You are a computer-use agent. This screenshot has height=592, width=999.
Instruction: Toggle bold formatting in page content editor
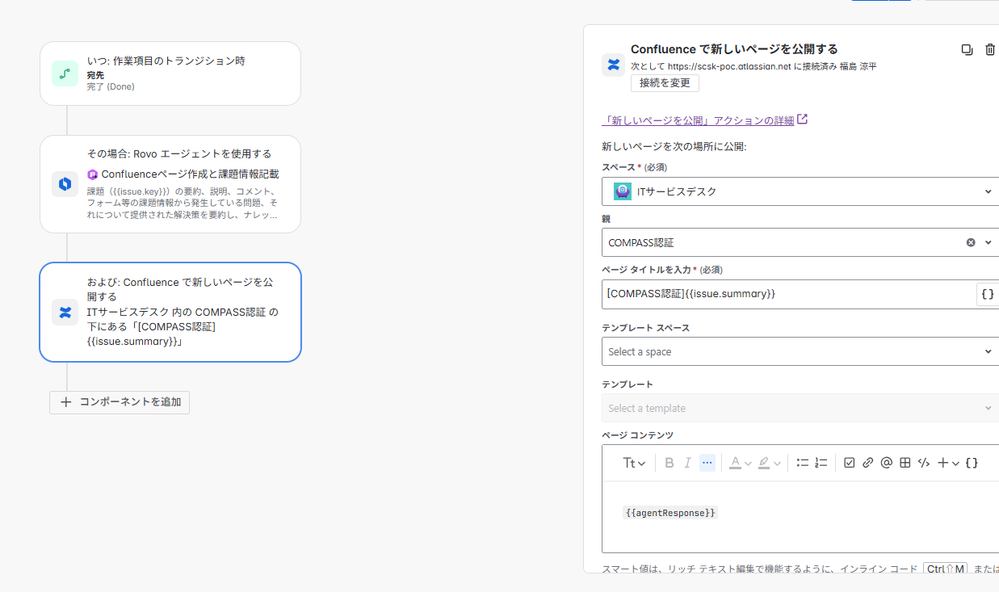[669, 463]
